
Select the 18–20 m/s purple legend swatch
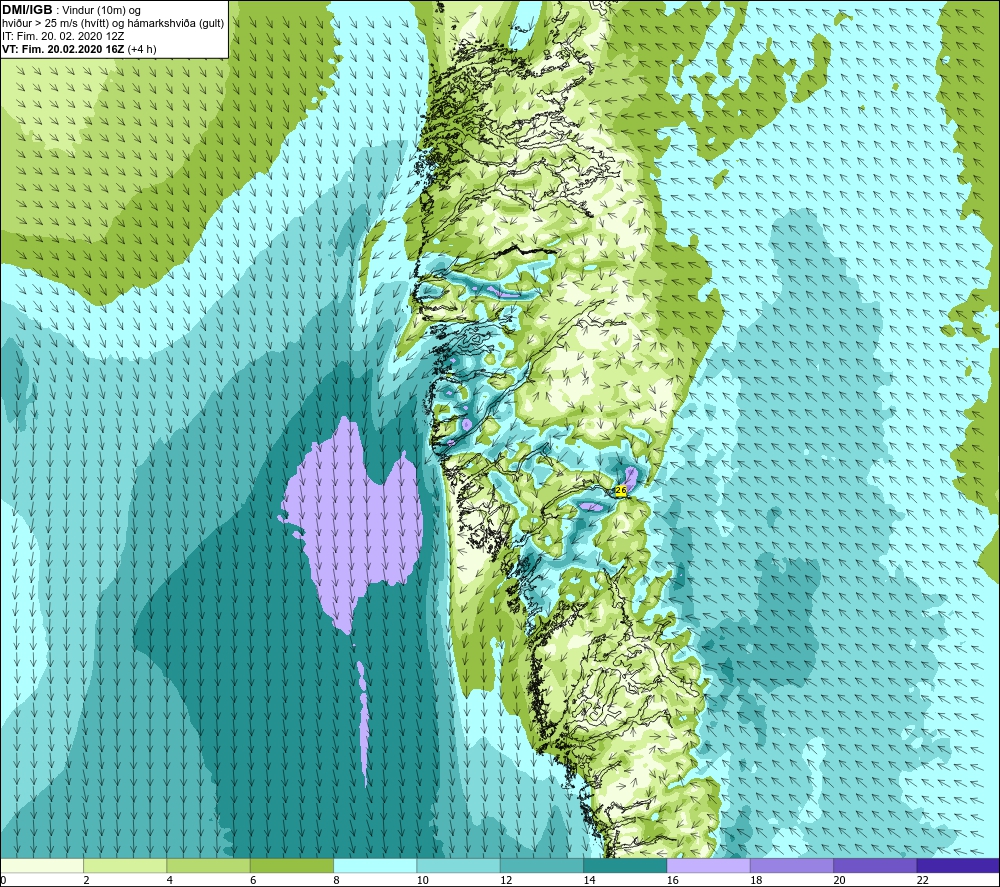click(791, 866)
